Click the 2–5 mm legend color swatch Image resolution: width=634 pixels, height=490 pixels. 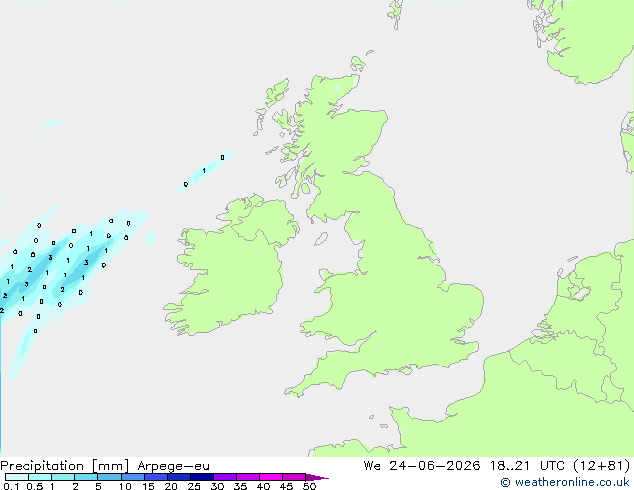pos(86,477)
